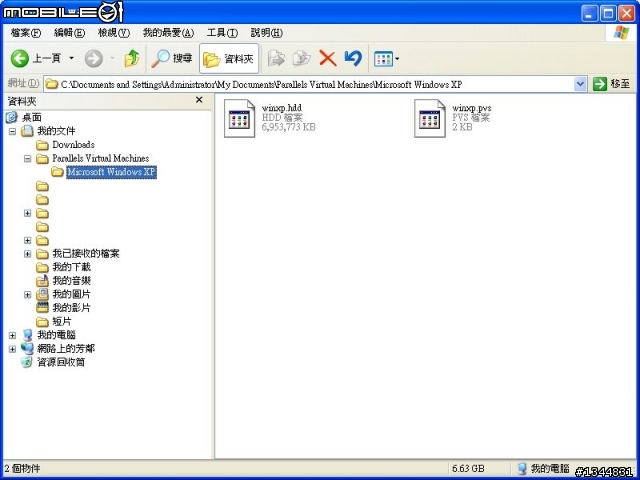Image resolution: width=640 pixels, height=480 pixels.
Task: Select the 我的影片 folder
Action: tap(71, 308)
